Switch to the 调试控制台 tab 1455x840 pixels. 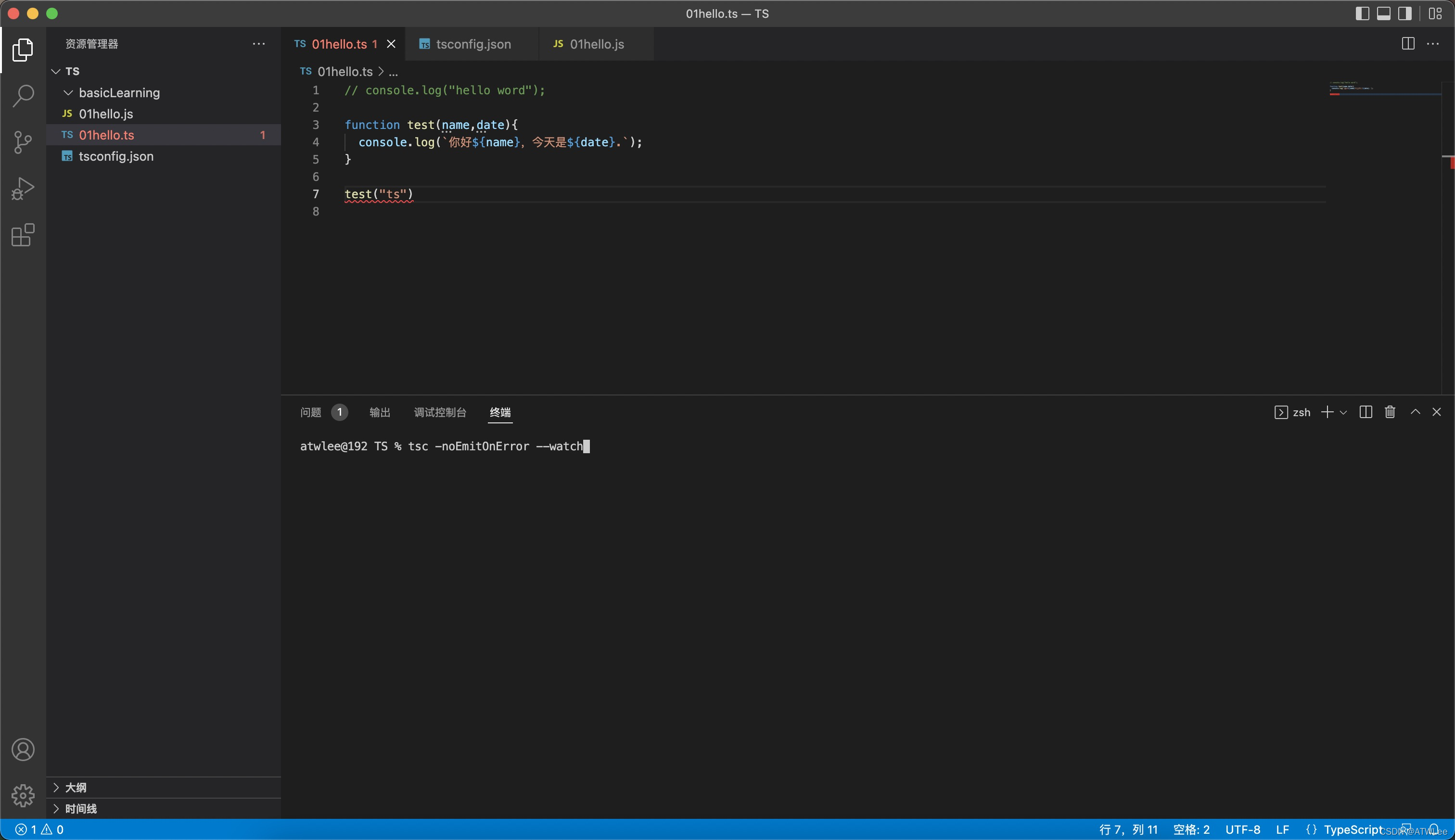point(440,412)
